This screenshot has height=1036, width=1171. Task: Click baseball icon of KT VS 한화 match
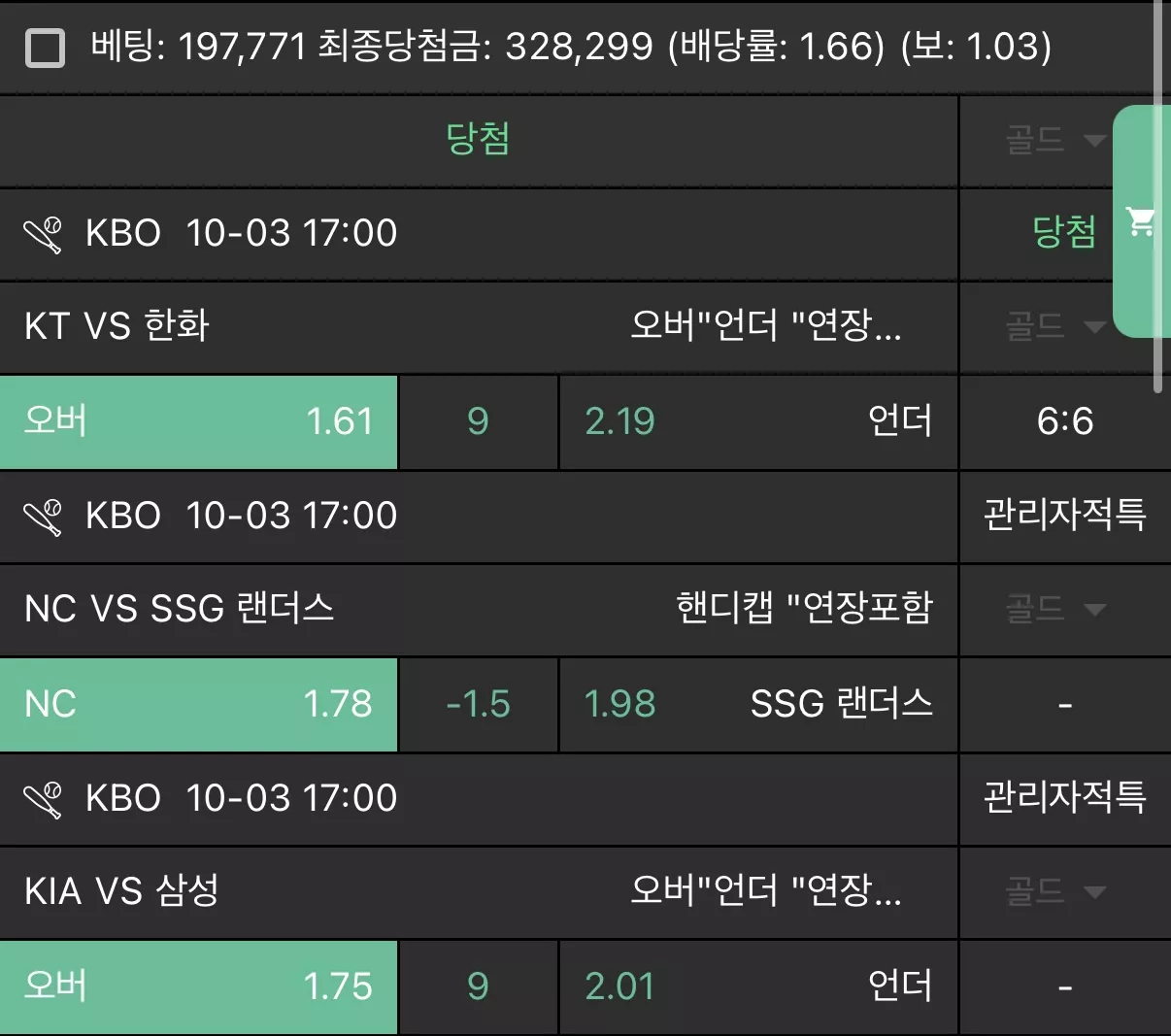click(x=43, y=234)
